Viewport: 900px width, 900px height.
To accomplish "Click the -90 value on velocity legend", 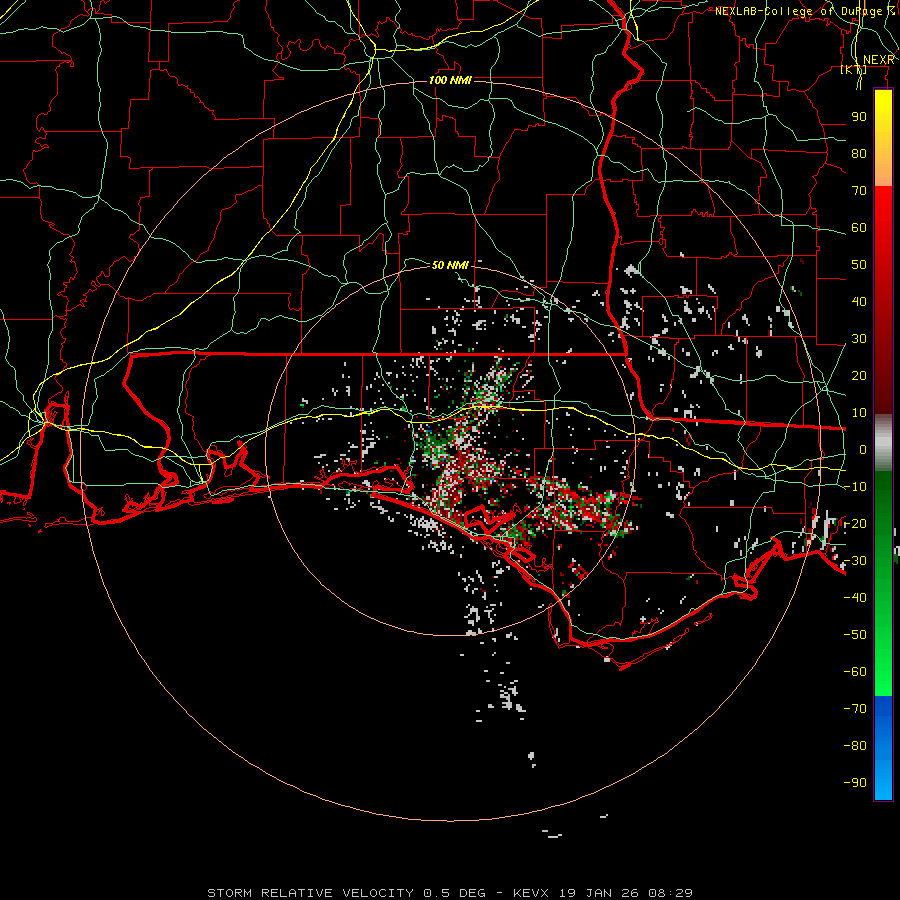I will pos(855,783).
